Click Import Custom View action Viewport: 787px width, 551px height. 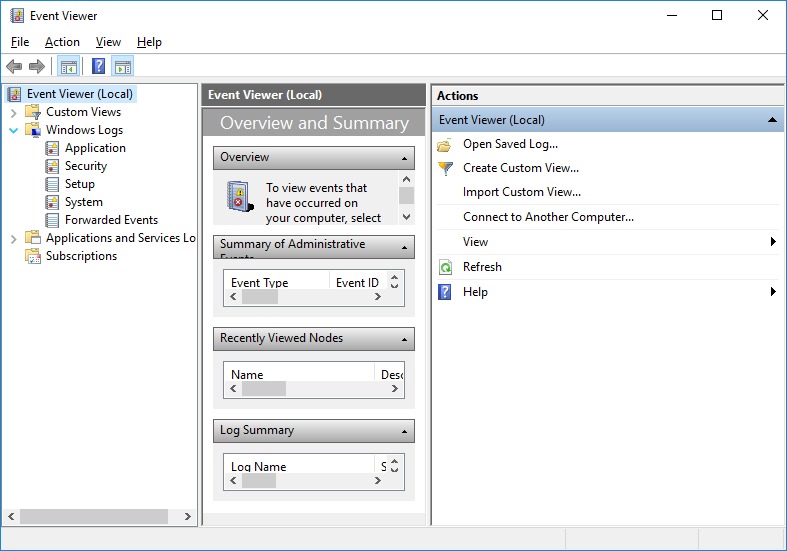coord(521,192)
